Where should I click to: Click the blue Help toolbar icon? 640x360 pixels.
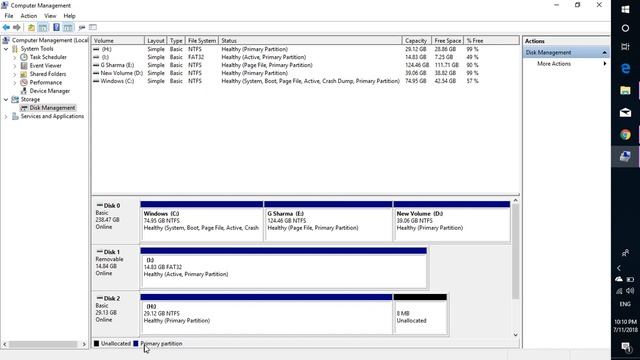coord(56,27)
